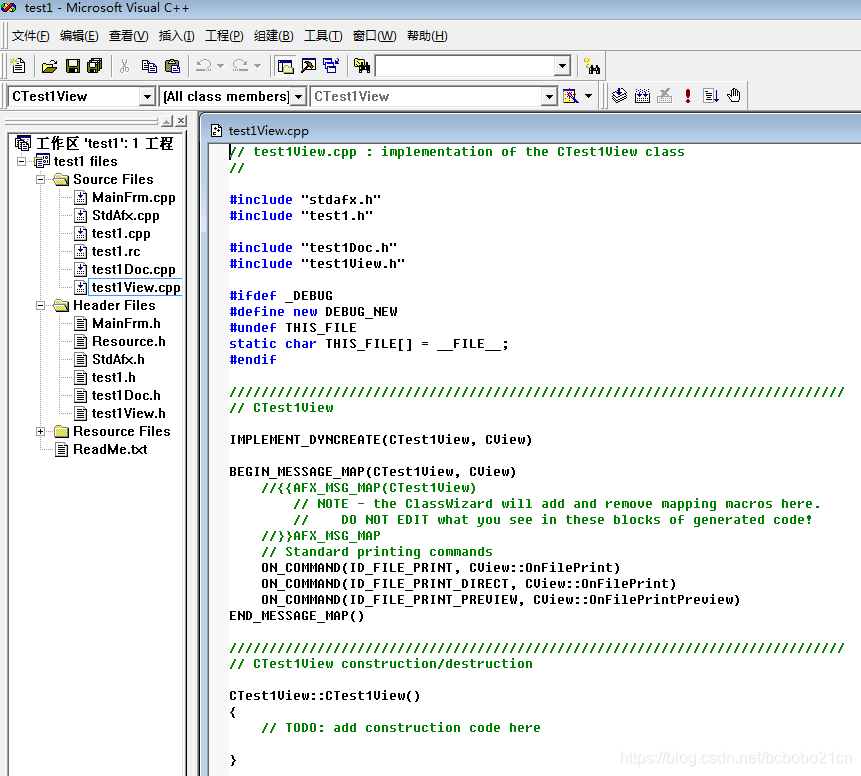The height and width of the screenshot is (776, 861).
Task: Click the Save toolbar icon
Action: (72, 66)
